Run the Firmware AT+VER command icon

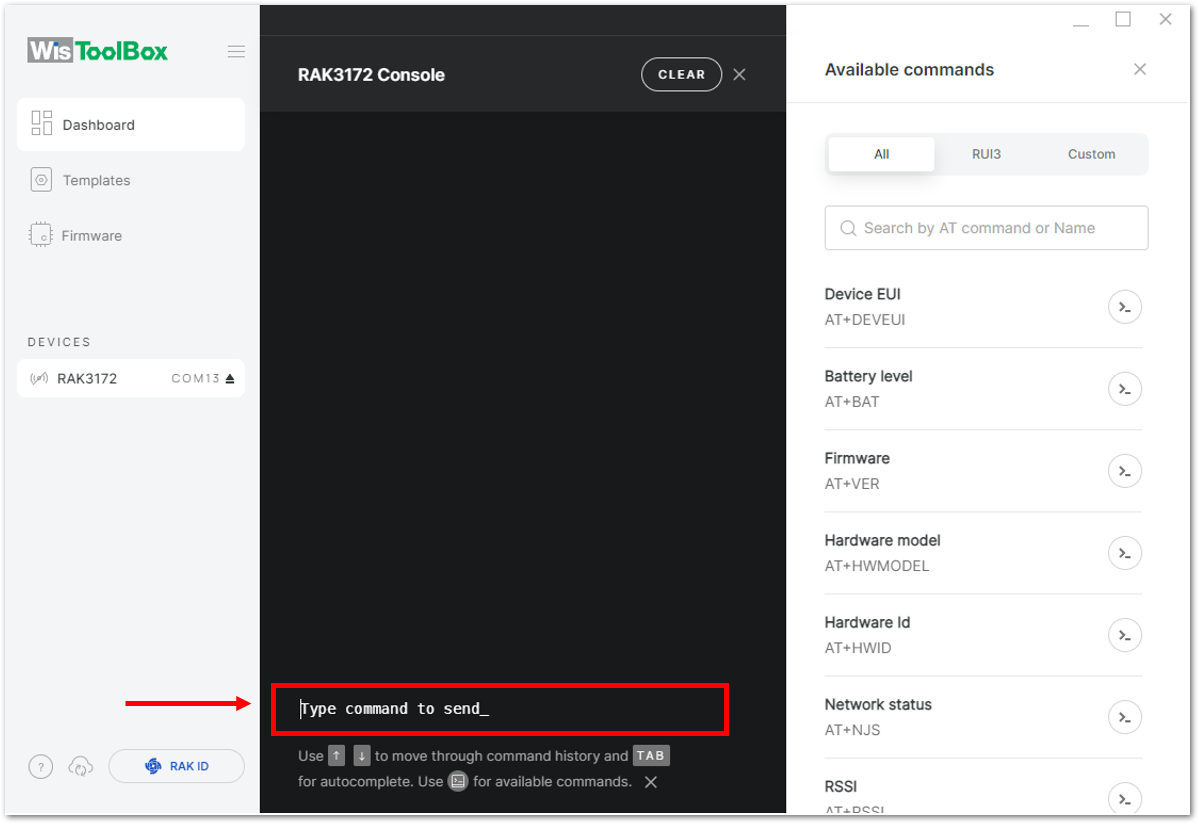(x=1124, y=471)
